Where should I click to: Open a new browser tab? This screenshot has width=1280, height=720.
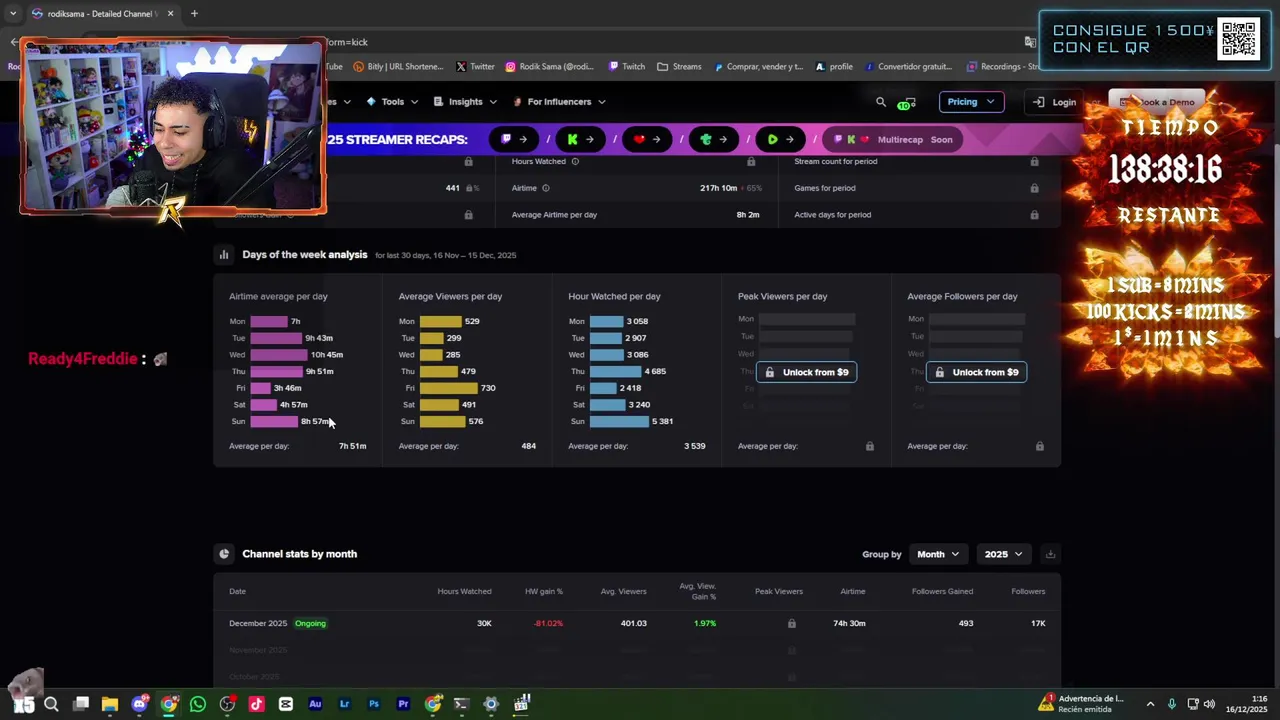point(194,14)
